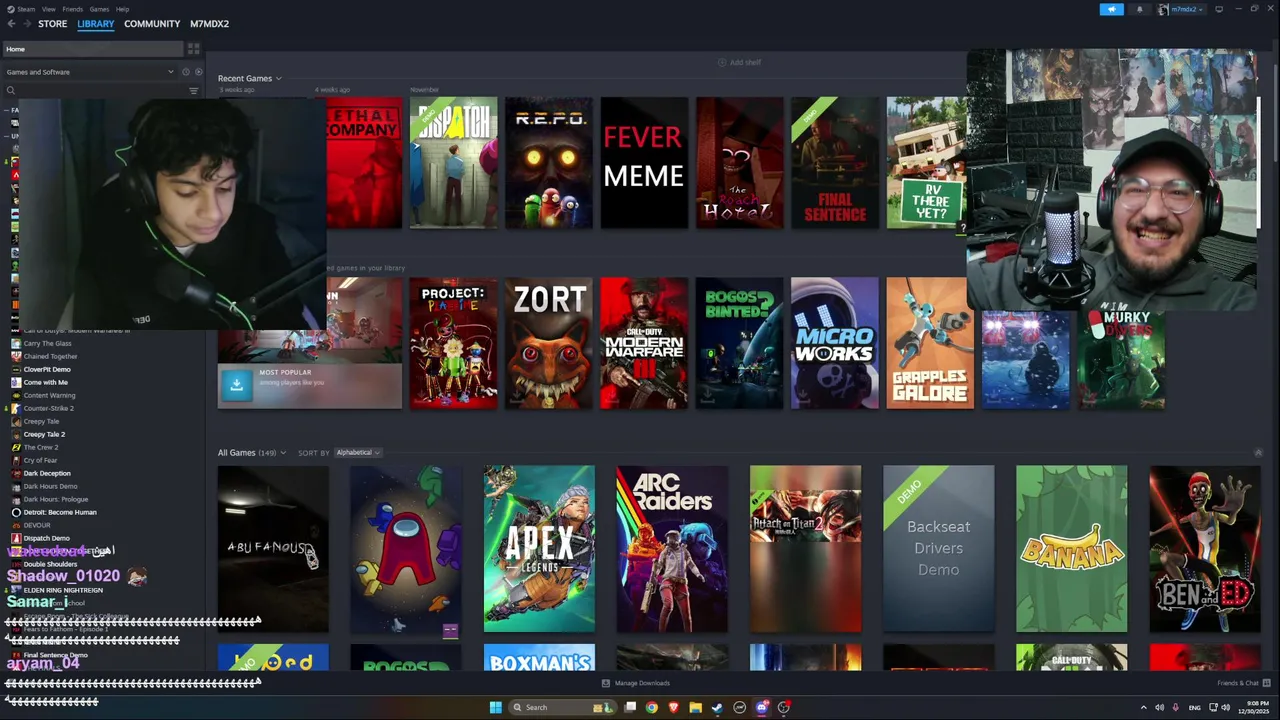Image resolution: width=1280 pixels, height=720 pixels.
Task: Click the Home button in sidebar
Action: click(93, 49)
